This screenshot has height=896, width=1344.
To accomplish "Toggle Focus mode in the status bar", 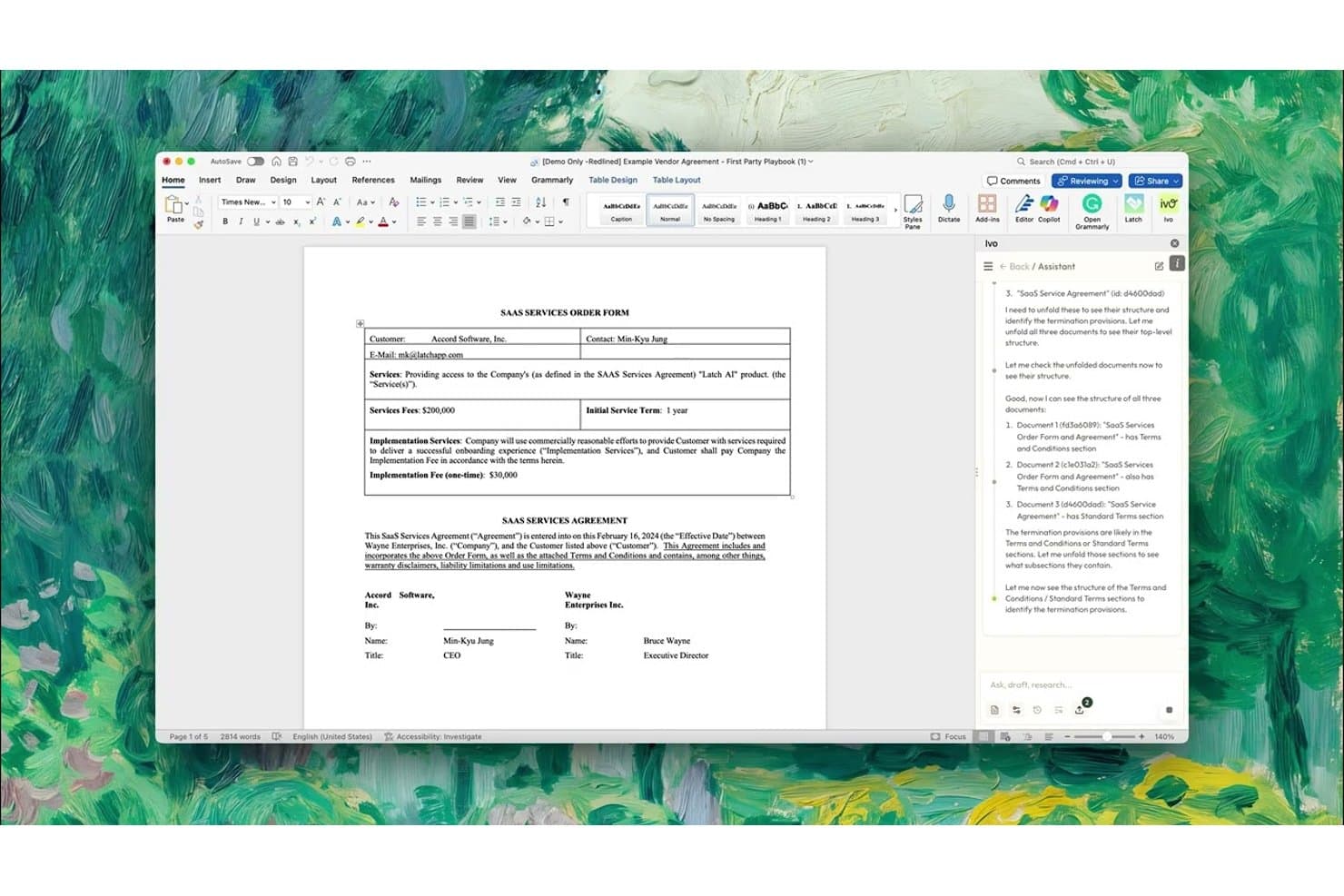I will pyautogui.click(x=948, y=736).
